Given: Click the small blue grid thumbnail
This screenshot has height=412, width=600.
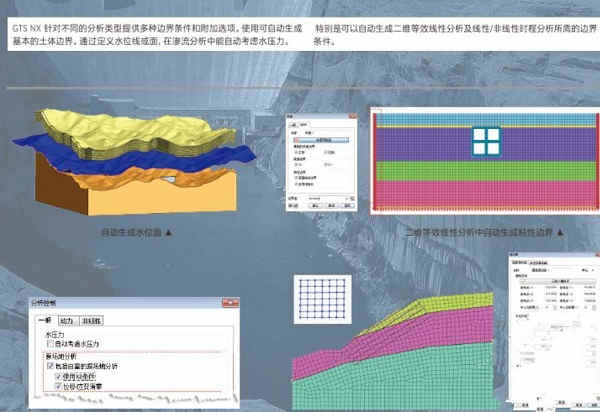Looking at the screenshot, I should pos(323,299).
